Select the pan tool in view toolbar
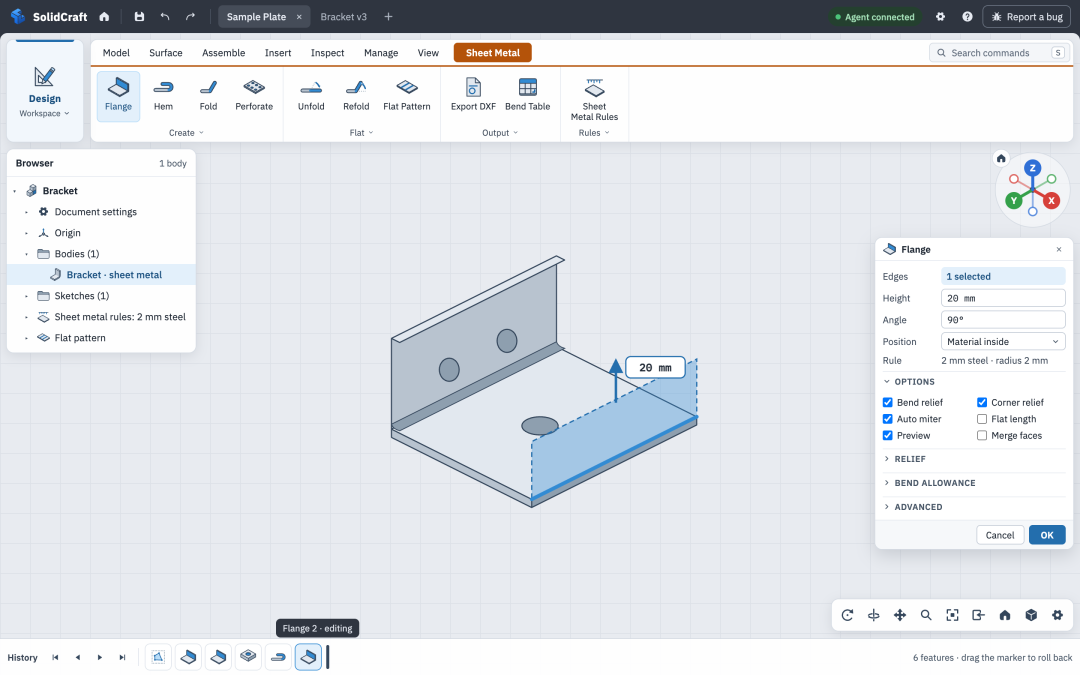 point(900,615)
